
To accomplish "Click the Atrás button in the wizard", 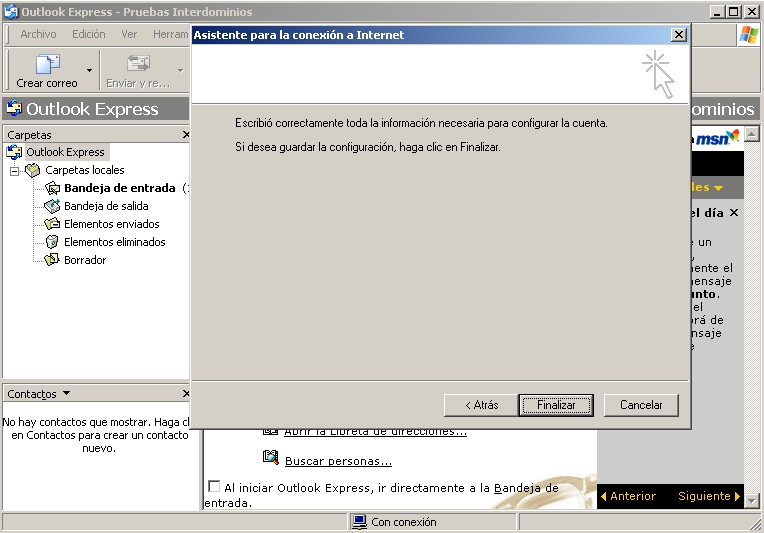I will coord(481,405).
